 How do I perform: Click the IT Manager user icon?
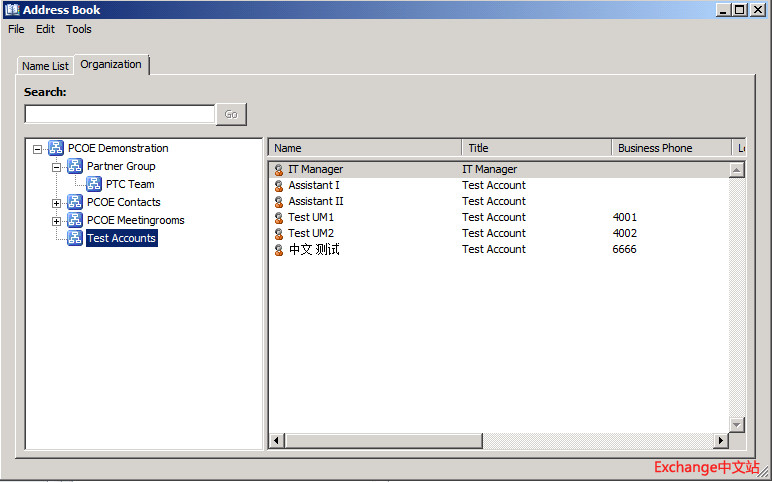279,170
